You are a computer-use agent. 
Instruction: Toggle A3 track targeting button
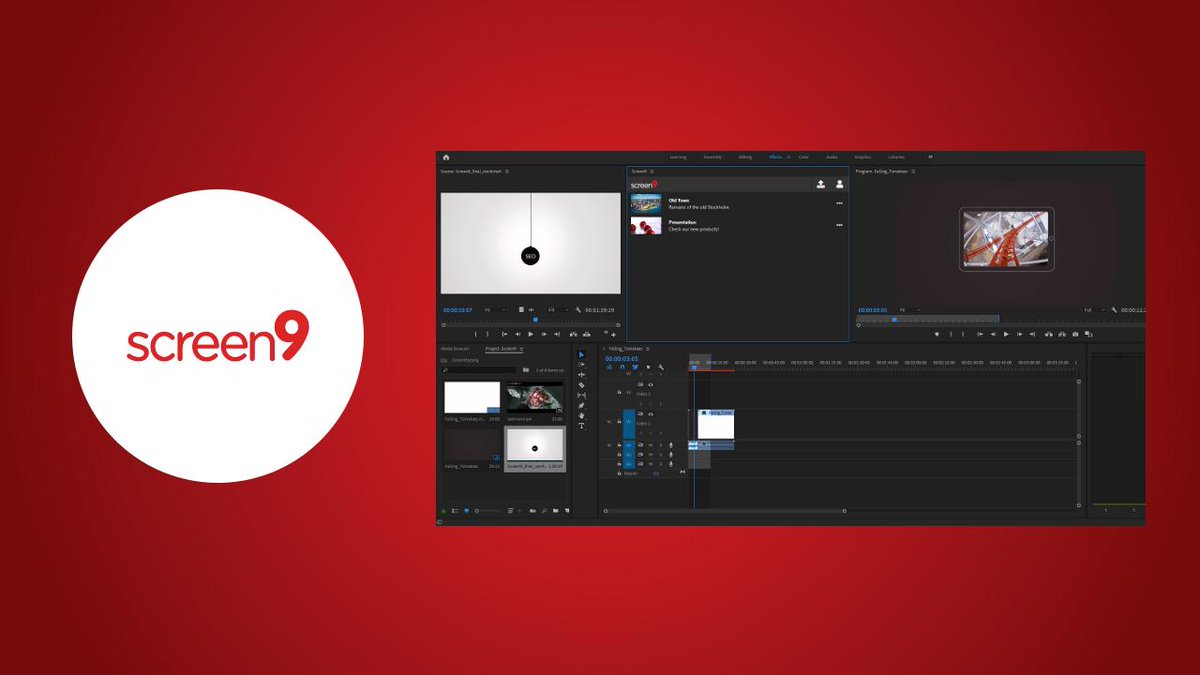tap(629, 464)
